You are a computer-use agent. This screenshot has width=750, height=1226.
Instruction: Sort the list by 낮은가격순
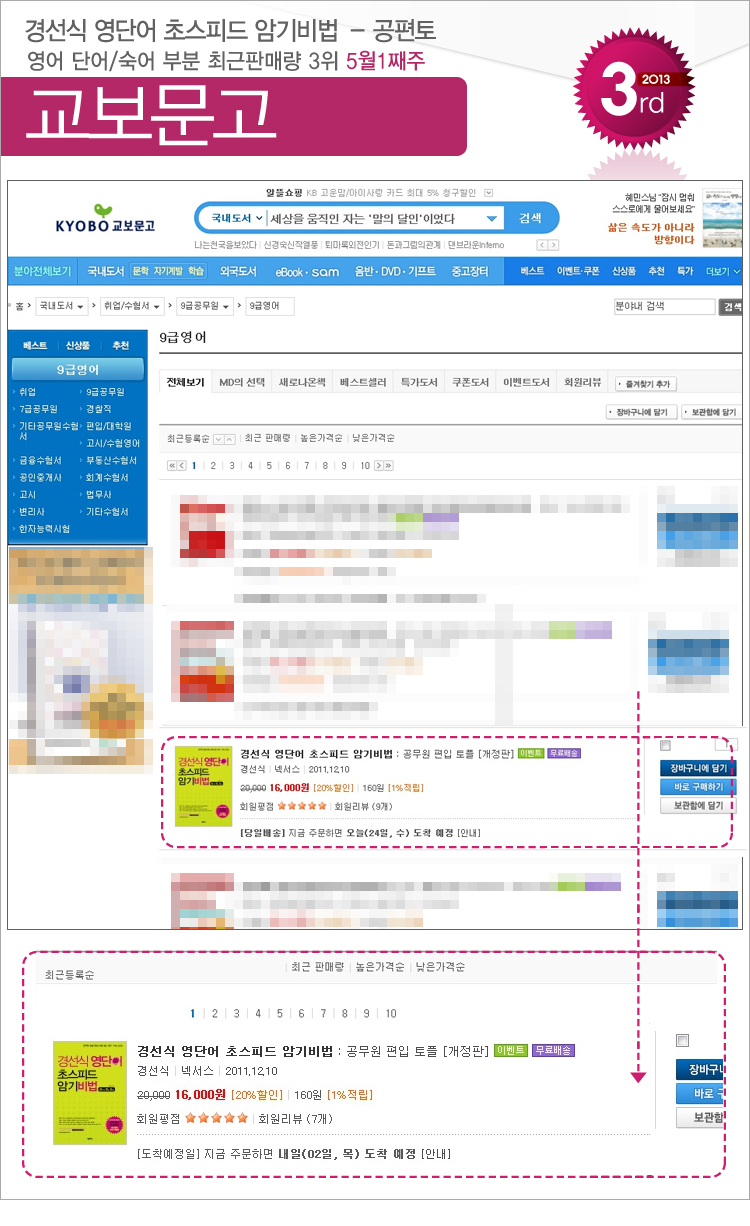point(372,439)
